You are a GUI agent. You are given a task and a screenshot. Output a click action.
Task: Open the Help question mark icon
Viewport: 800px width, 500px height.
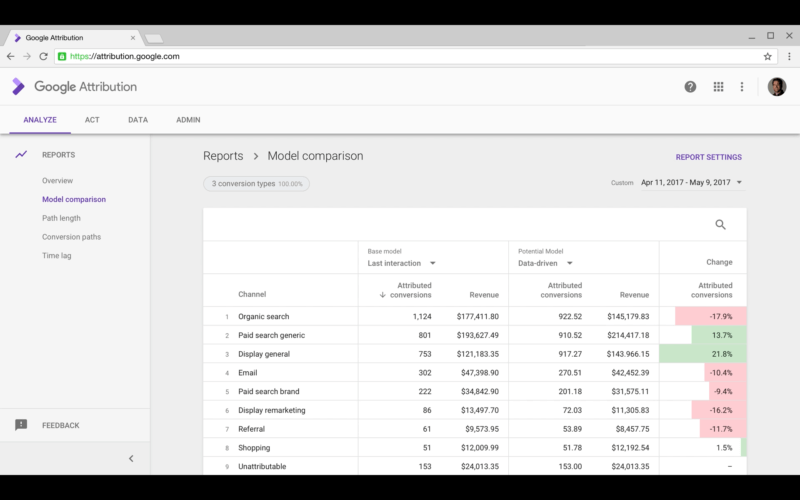pyautogui.click(x=690, y=87)
